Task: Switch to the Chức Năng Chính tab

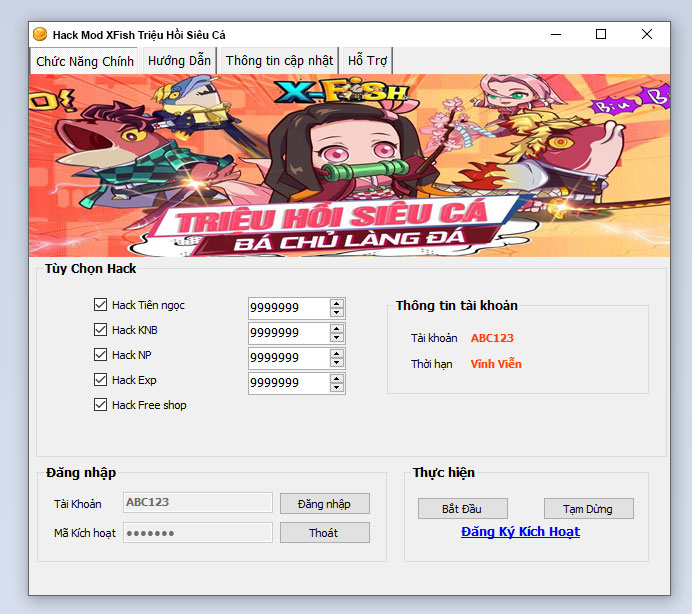Action: [x=84, y=61]
